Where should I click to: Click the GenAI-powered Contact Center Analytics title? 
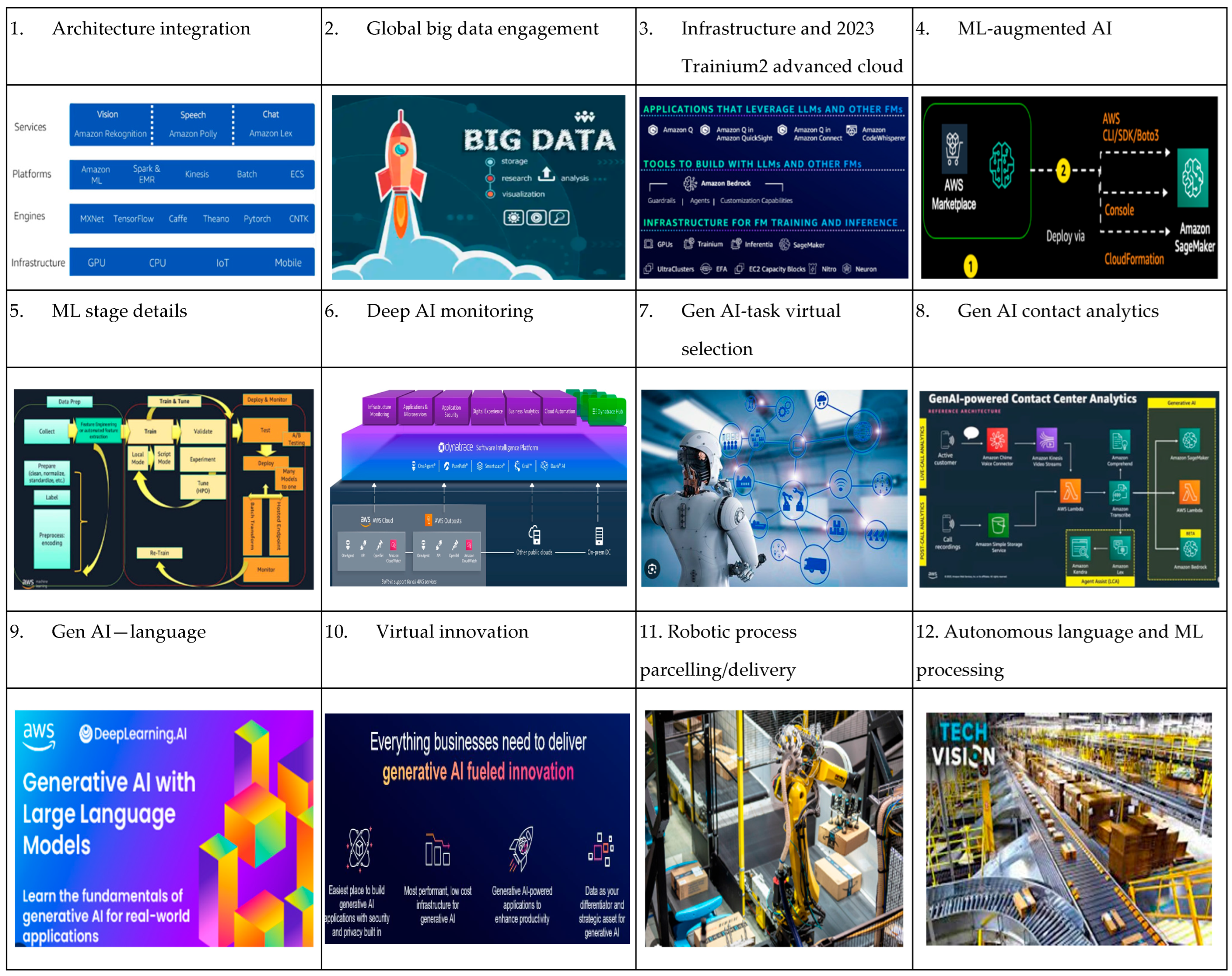point(1032,399)
